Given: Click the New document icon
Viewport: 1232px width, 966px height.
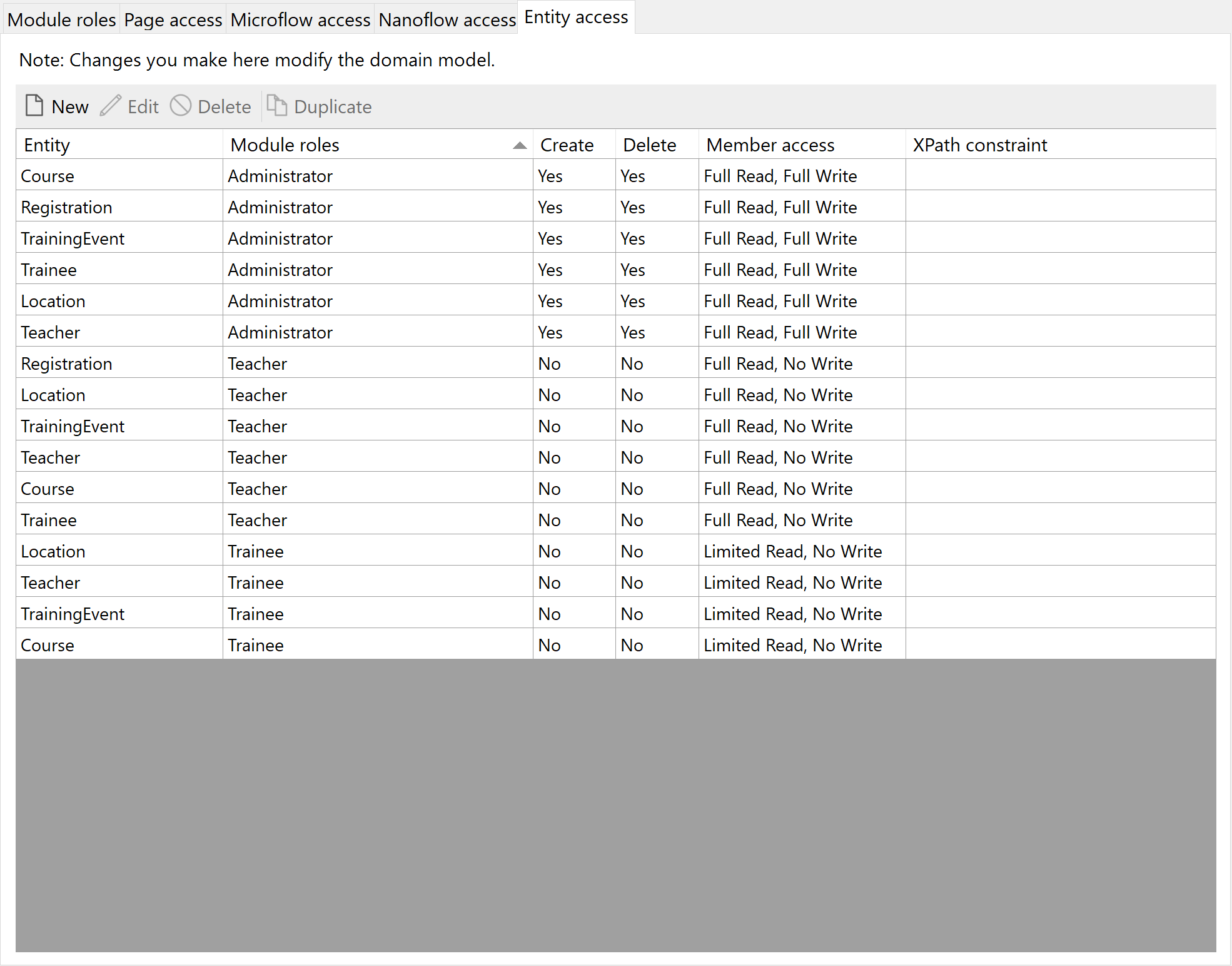Looking at the screenshot, I should coord(34,106).
